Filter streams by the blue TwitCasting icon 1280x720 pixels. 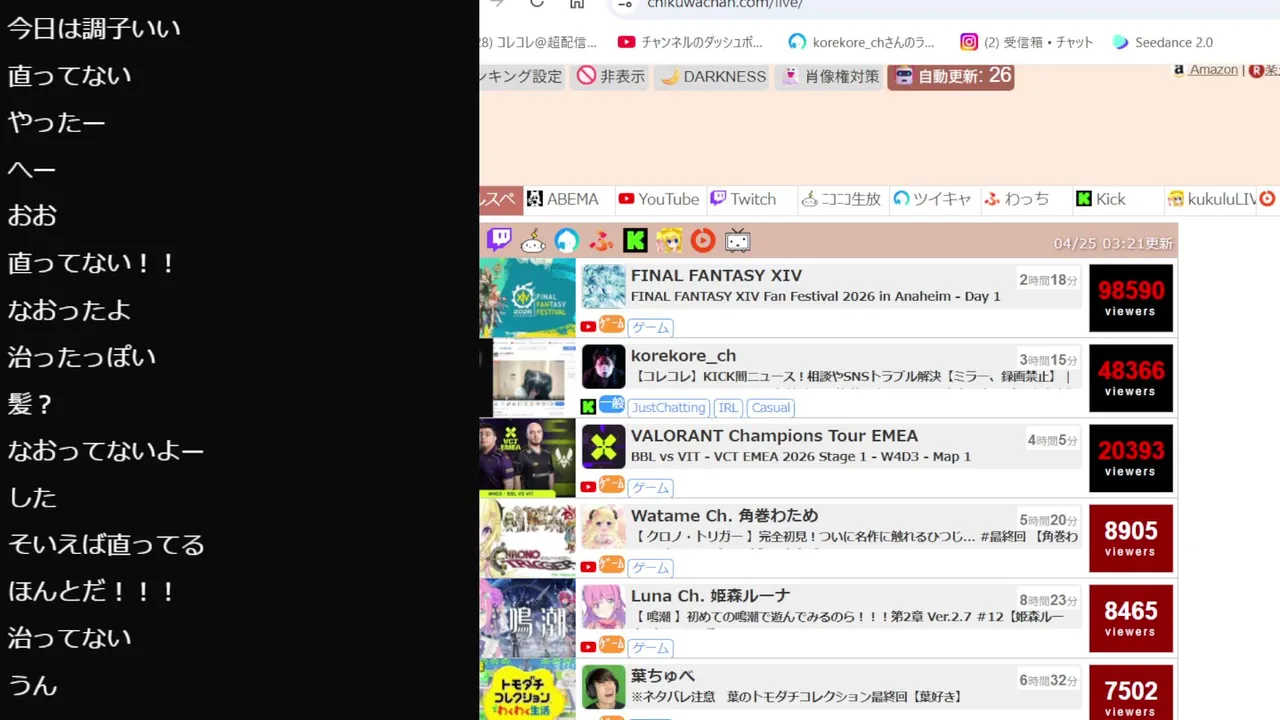click(x=567, y=240)
